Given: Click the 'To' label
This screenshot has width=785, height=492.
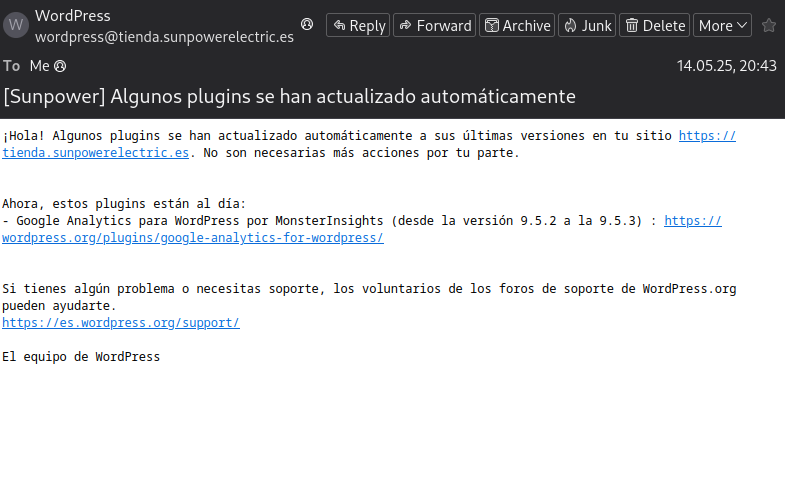Looking at the screenshot, I should (x=12, y=66).
